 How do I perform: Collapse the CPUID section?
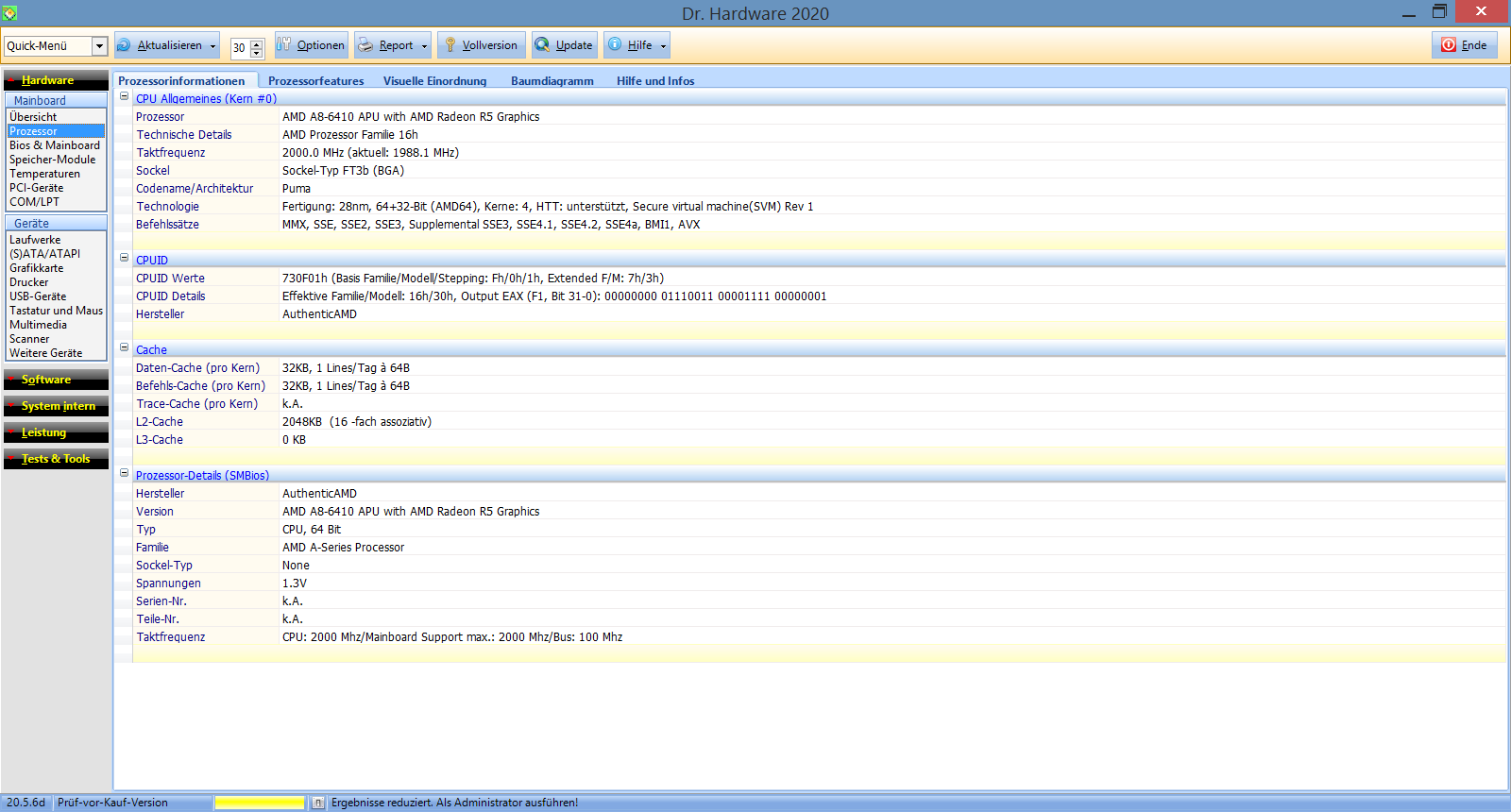[x=124, y=258]
